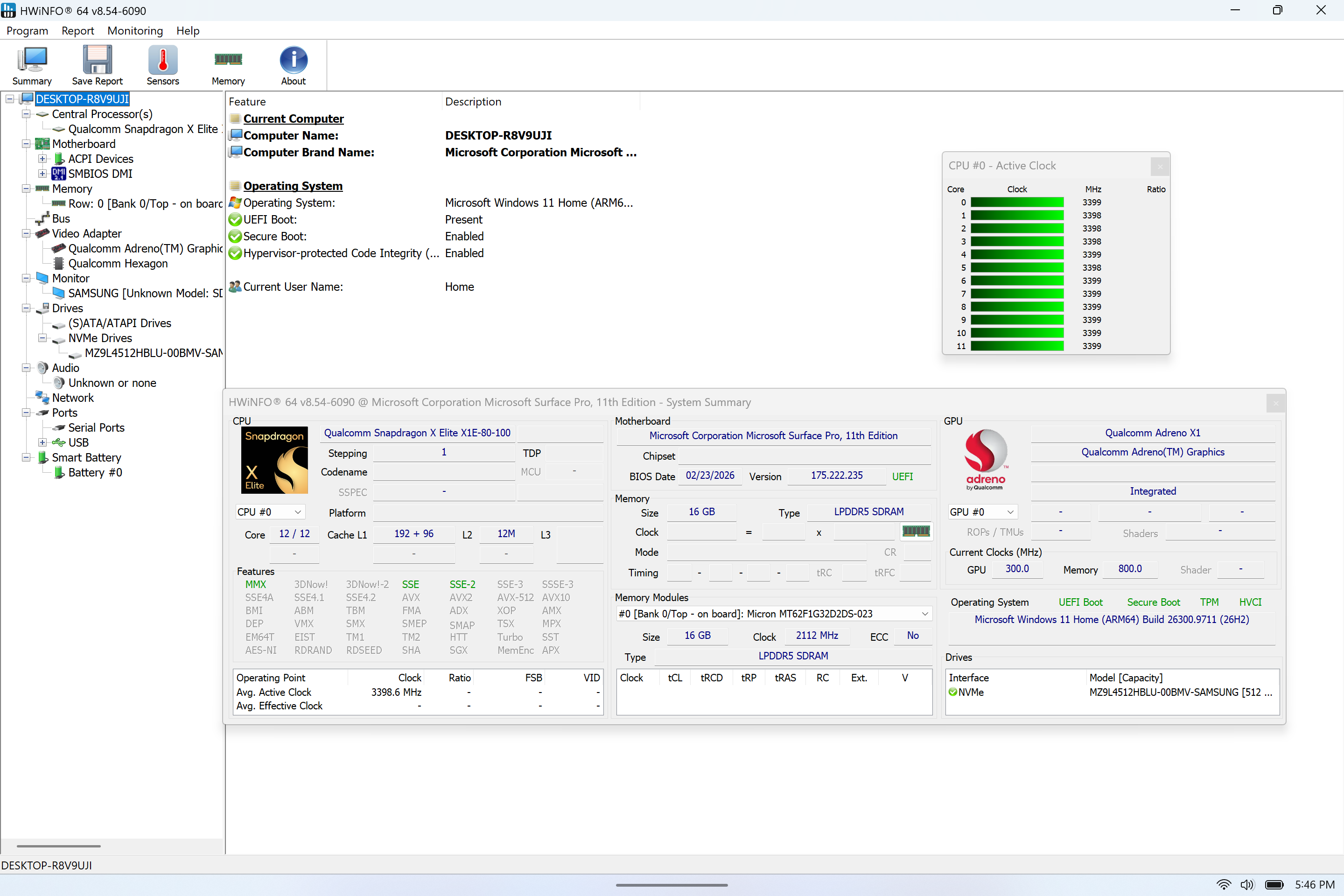Screen dimensions: 1344x896
Task: Click the memory module icon beside Clock
Action: [x=916, y=532]
